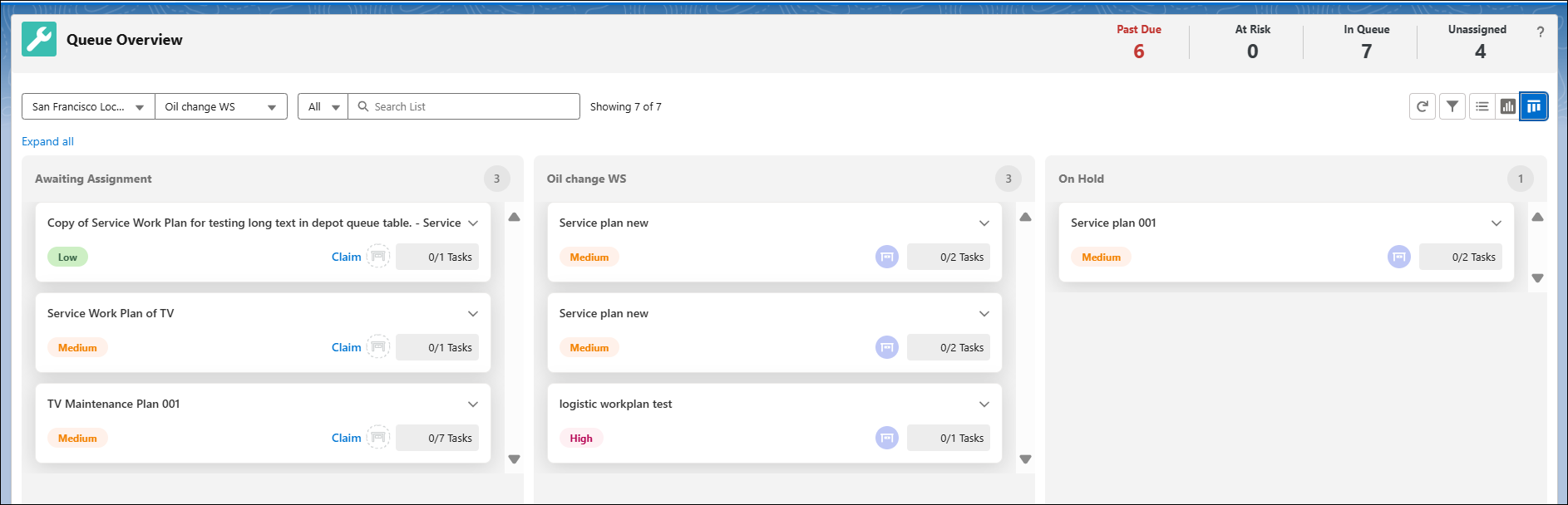The width and height of the screenshot is (1568, 505).
Task: Open the Oil change WS dropdown
Action: [x=221, y=106]
